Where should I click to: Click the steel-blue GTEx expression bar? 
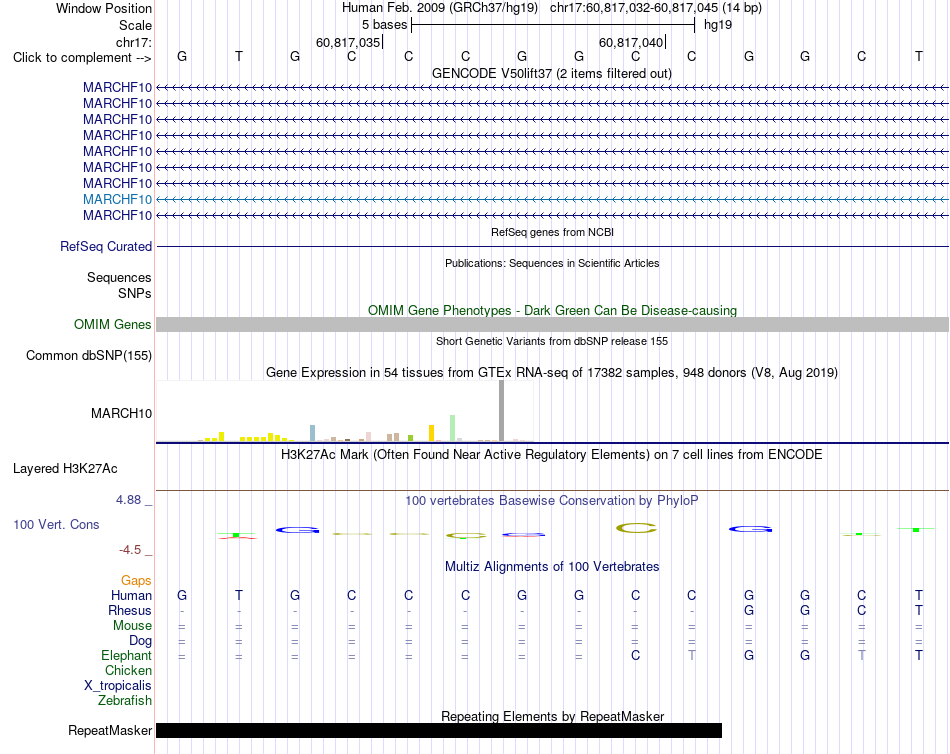[313, 433]
